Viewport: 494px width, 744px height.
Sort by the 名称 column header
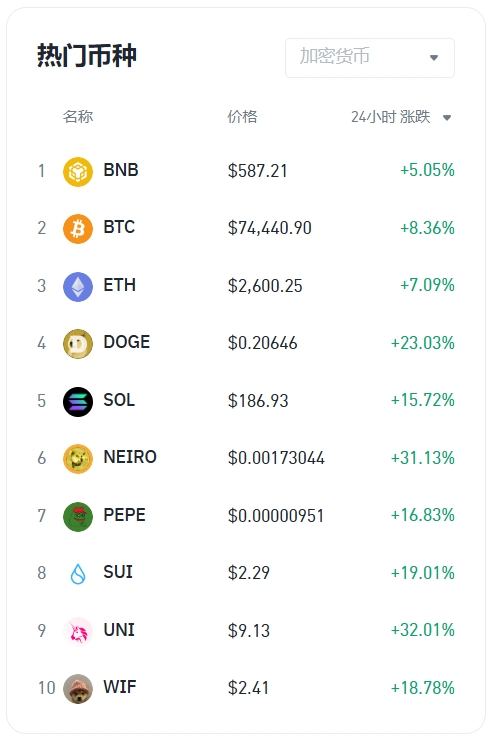(78, 116)
